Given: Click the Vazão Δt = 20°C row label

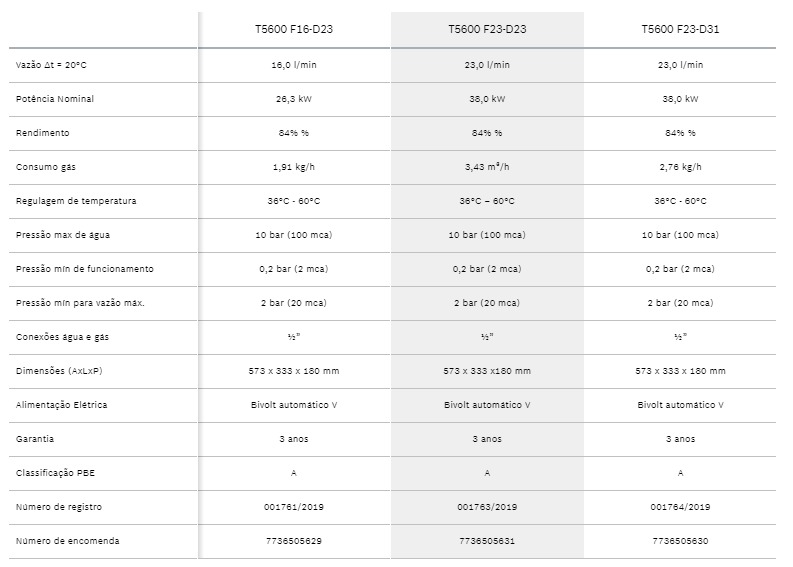Looking at the screenshot, I should [51, 65].
